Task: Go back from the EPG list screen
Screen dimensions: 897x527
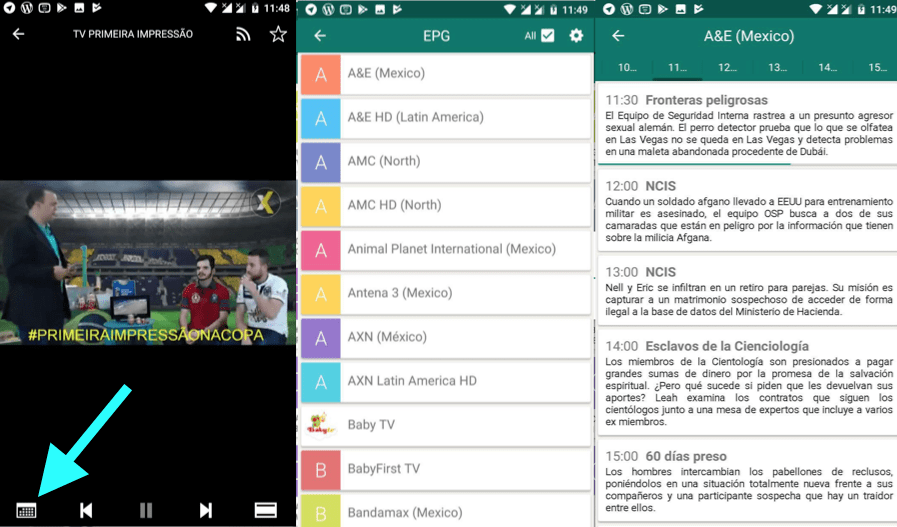Action: [x=320, y=36]
